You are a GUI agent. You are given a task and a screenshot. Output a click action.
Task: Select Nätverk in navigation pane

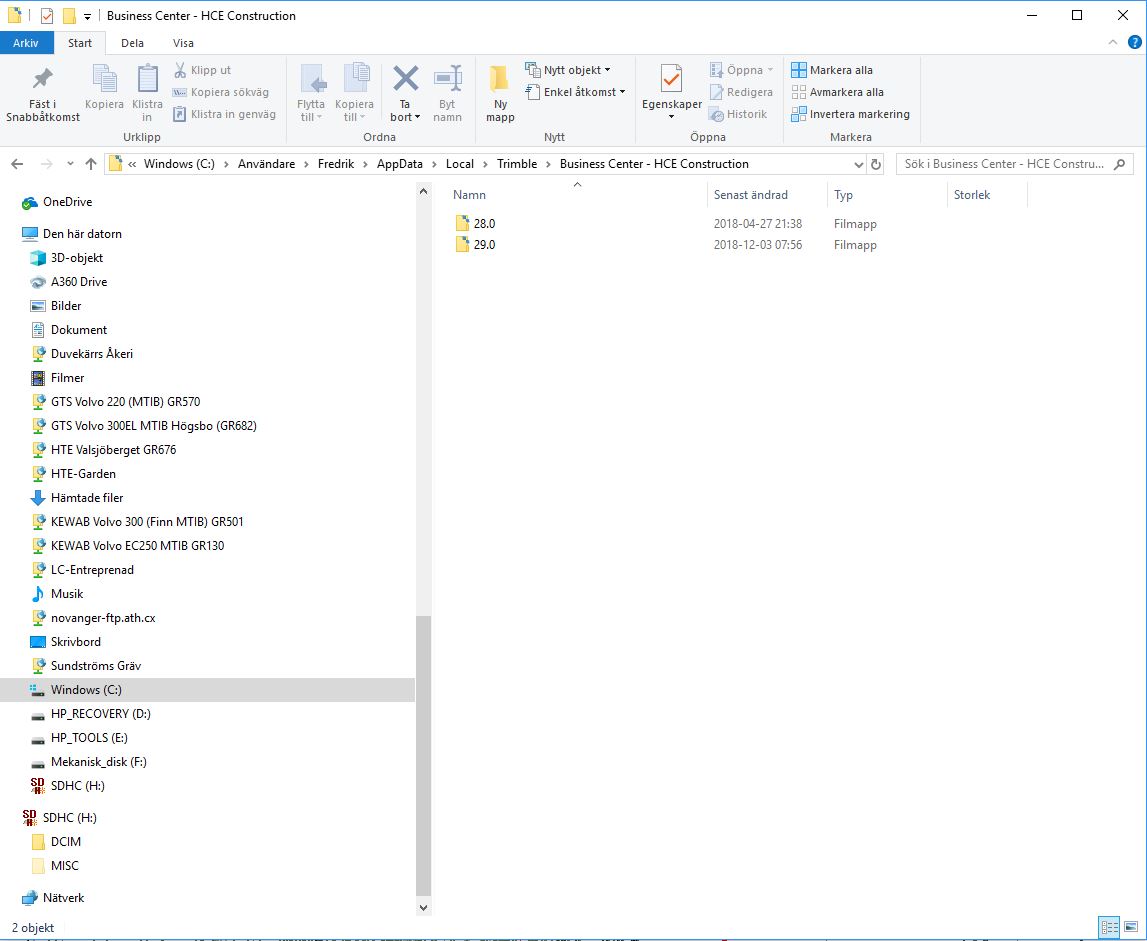point(53,898)
